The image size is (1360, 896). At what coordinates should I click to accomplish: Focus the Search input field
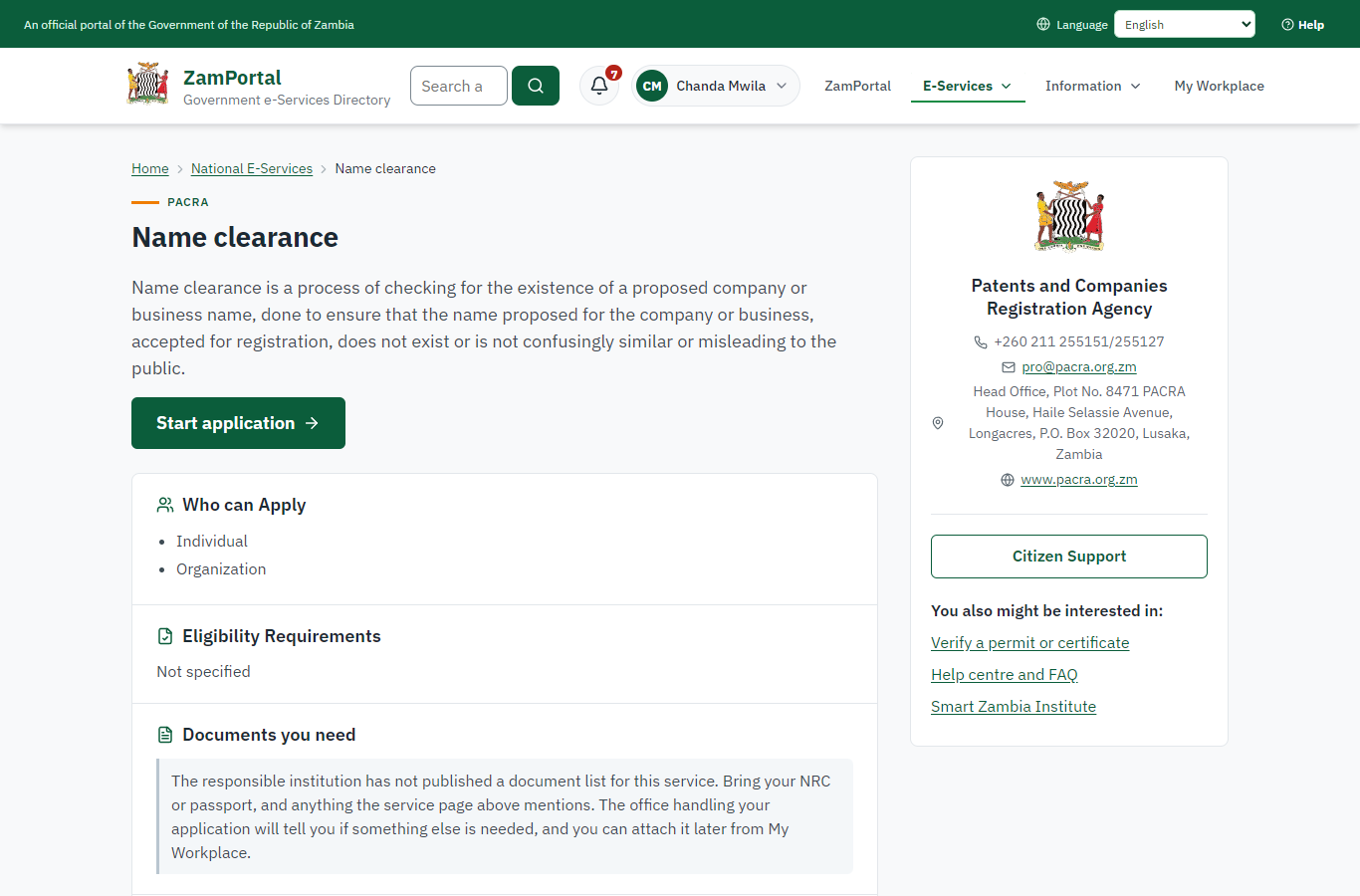click(x=459, y=86)
